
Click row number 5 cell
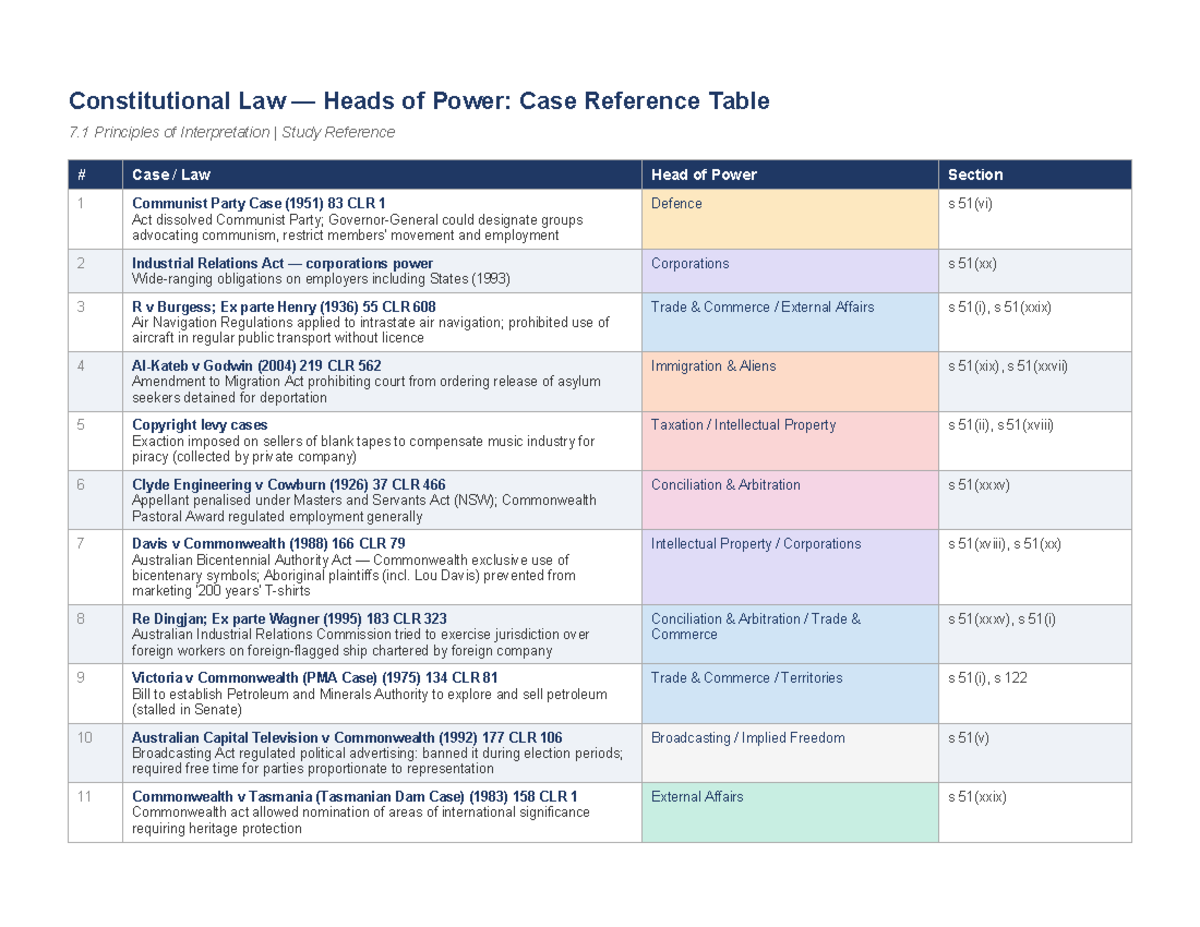[x=95, y=440]
